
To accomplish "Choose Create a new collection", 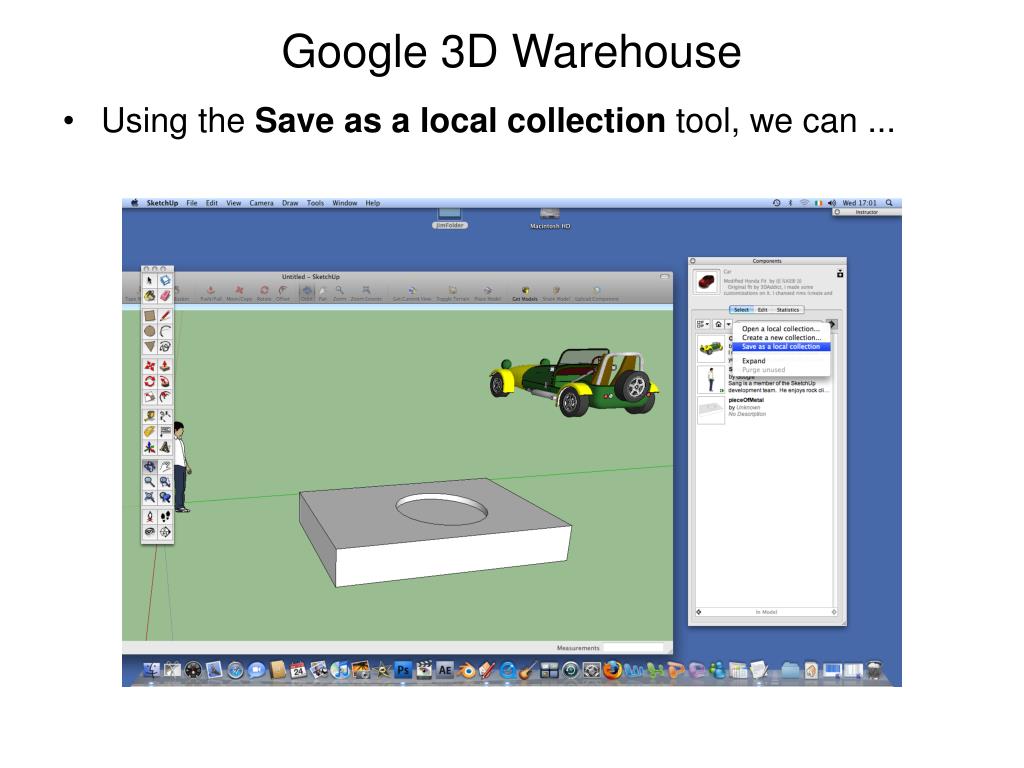I will 781,338.
